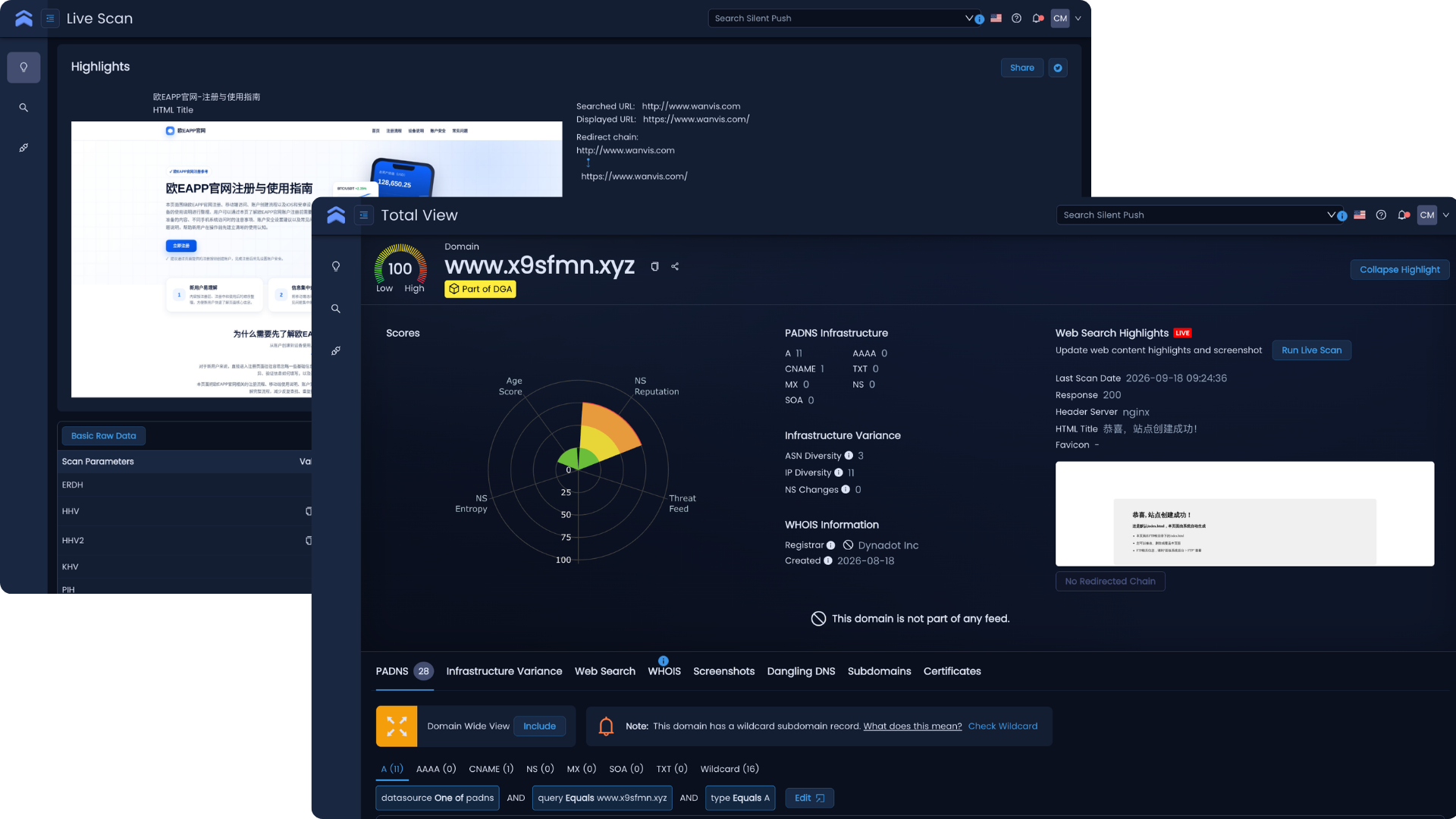Select the search sidebar icon in Live Scan

24,108
